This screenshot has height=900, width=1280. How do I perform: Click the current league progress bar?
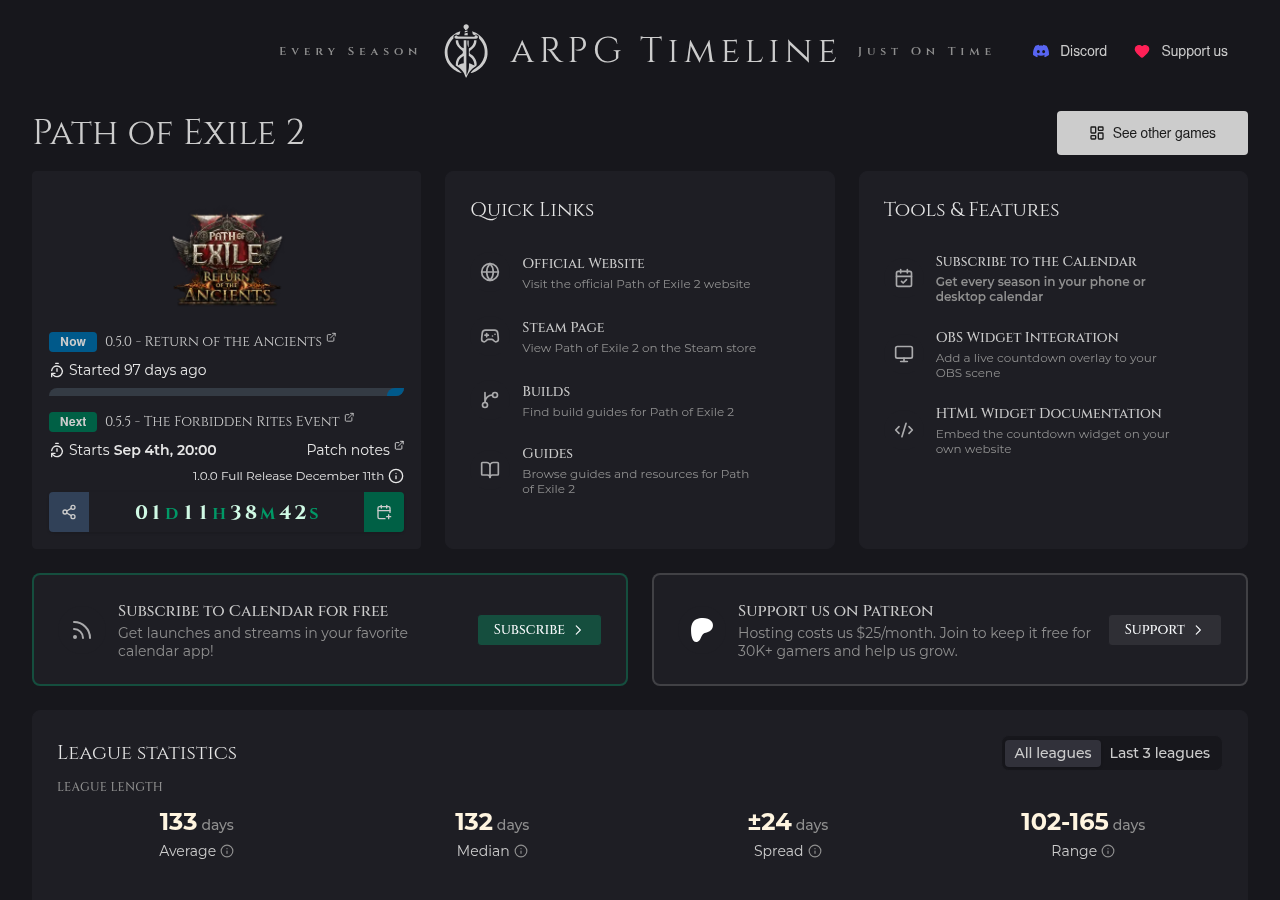pyautogui.click(x=226, y=392)
